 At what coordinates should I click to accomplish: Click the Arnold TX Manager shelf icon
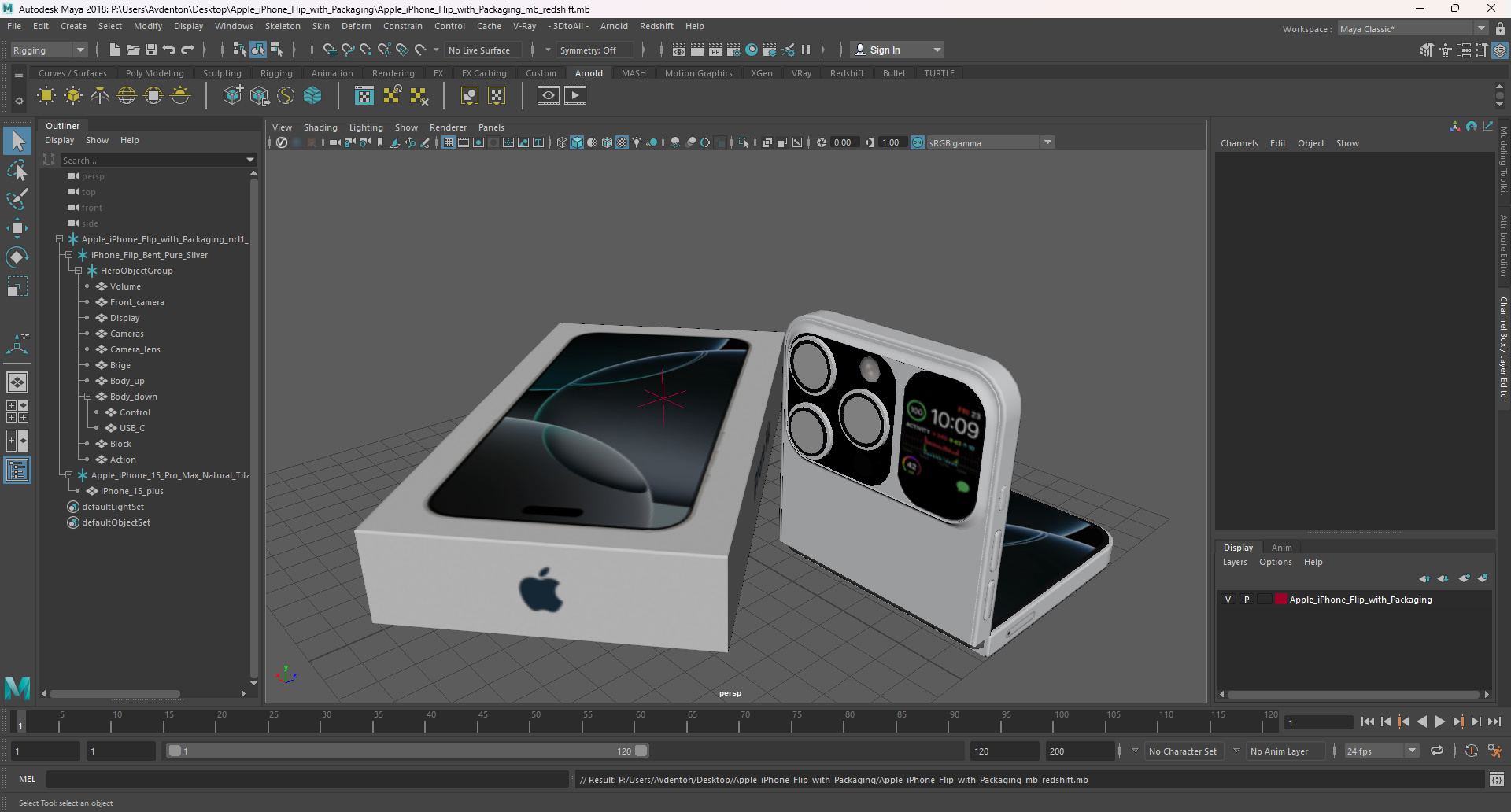click(x=364, y=96)
